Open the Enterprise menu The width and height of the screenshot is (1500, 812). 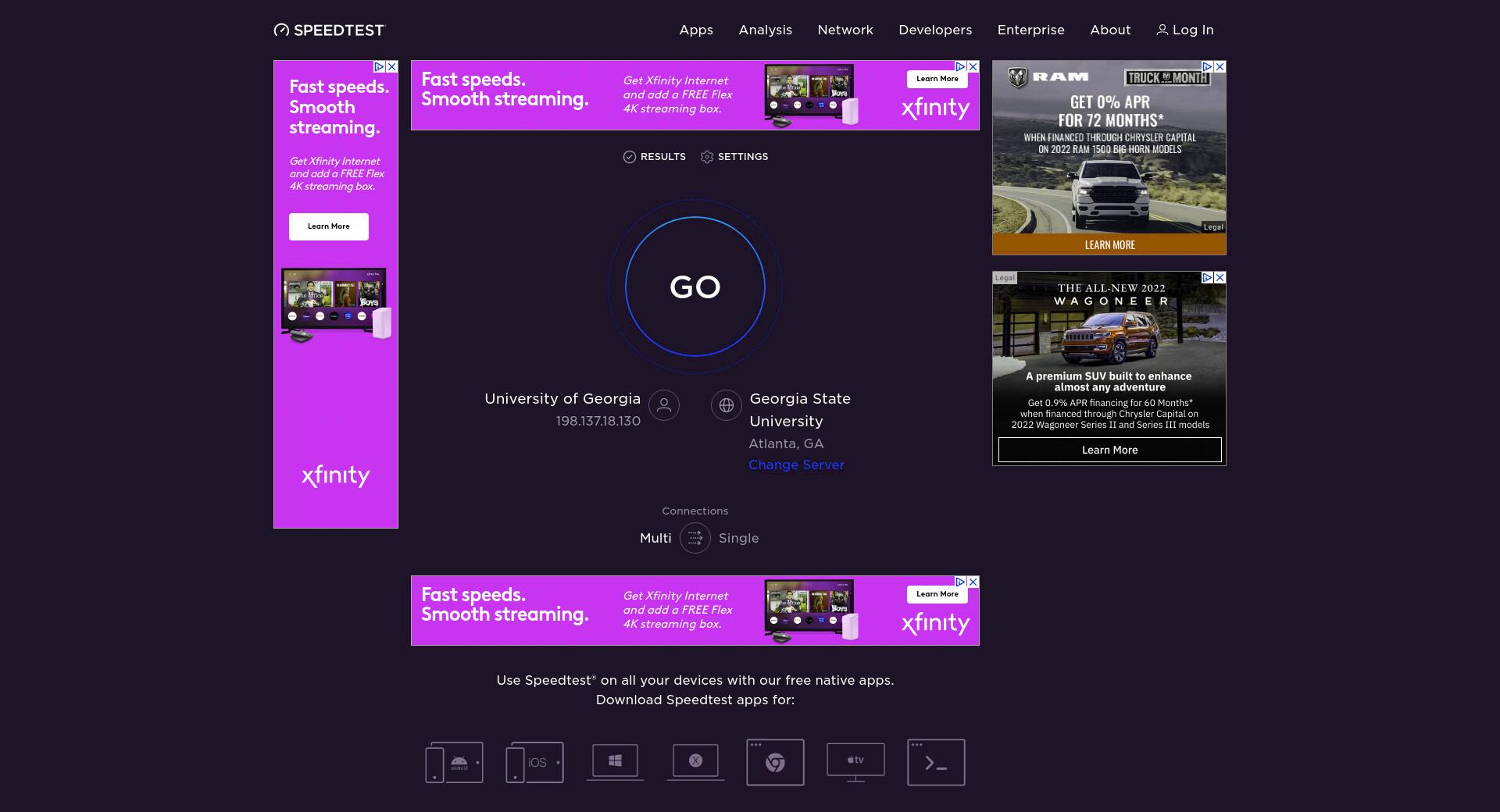point(1030,30)
